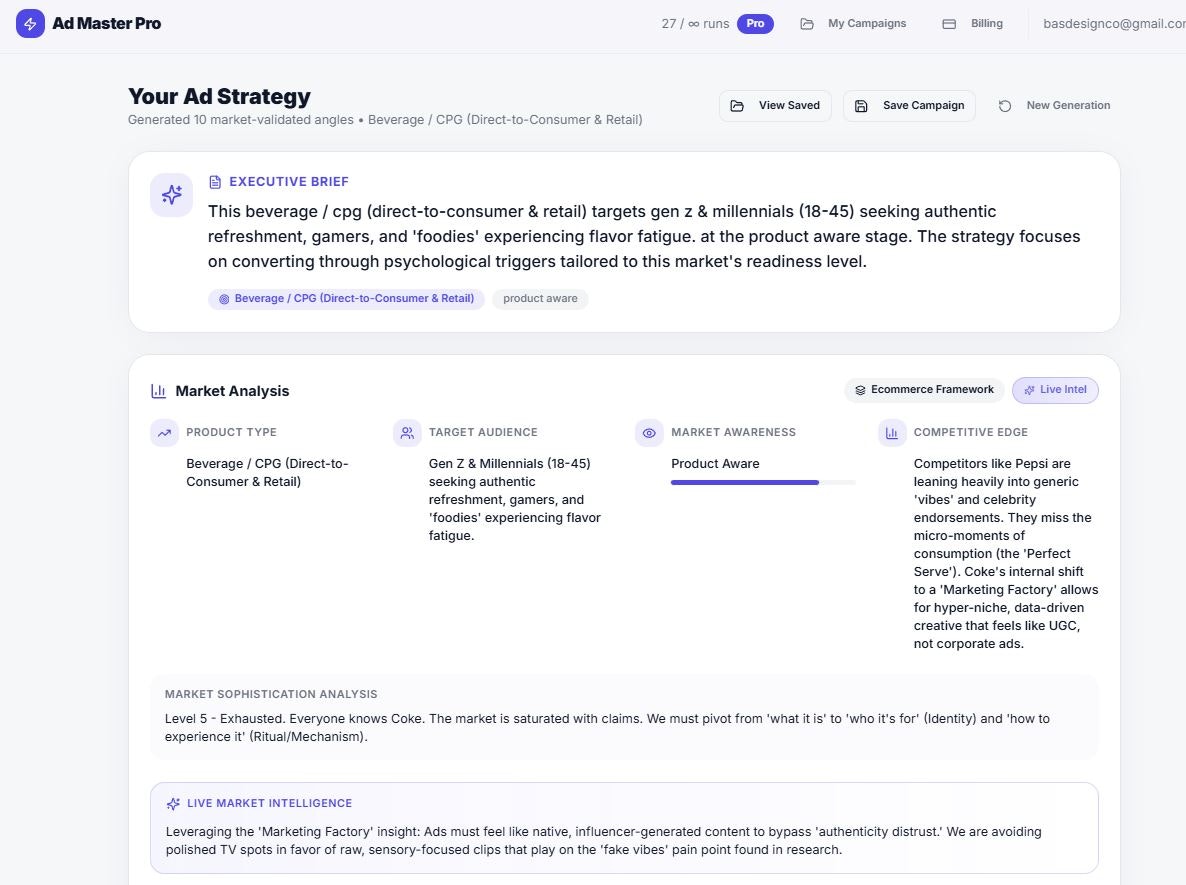Toggle the Ecommerce Framework chip
The width and height of the screenshot is (1186, 885).
923,389
